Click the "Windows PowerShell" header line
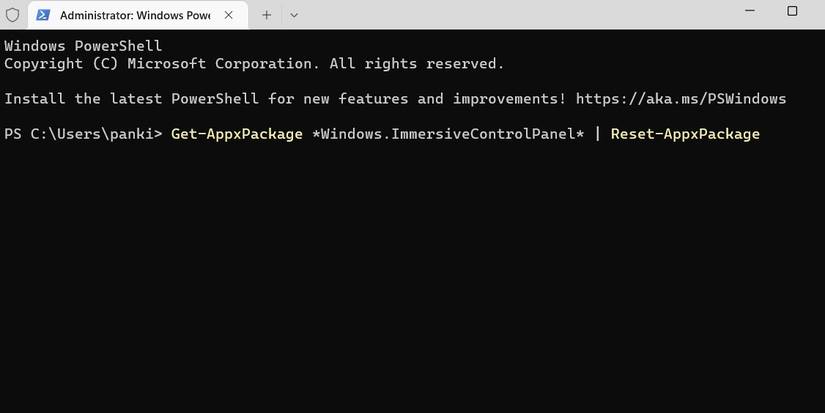This screenshot has width=825, height=413. click(83, 46)
